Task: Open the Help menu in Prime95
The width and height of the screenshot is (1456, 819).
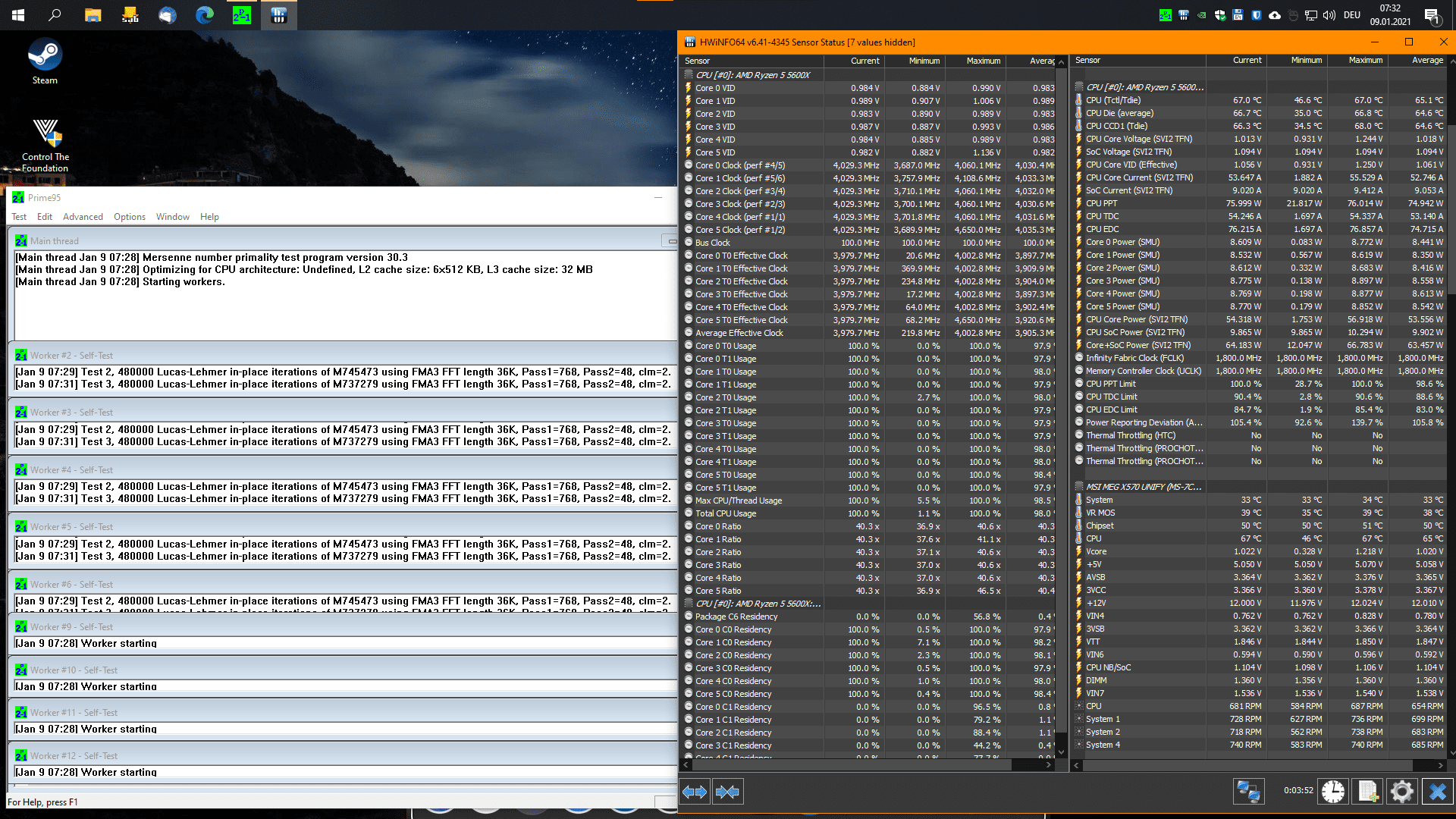Action: click(209, 217)
